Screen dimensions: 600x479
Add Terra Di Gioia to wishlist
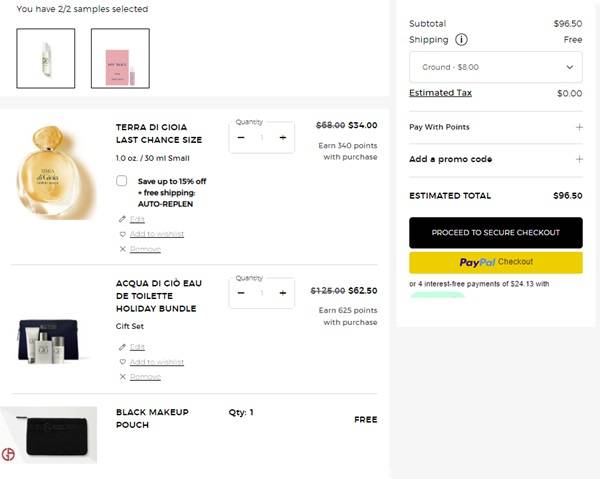click(155, 234)
